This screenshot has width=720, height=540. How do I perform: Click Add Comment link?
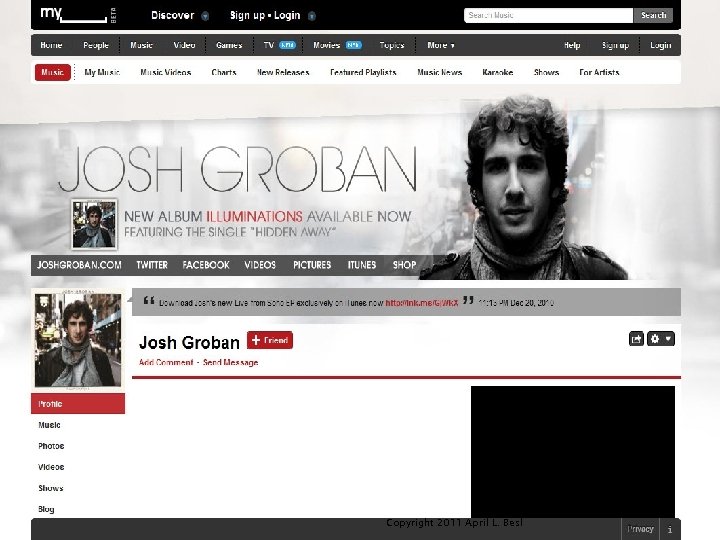(x=166, y=362)
